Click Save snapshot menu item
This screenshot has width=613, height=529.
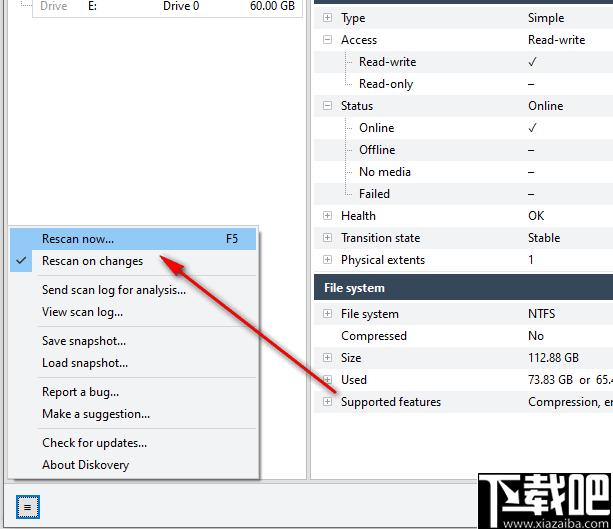(x=133, y=341)
